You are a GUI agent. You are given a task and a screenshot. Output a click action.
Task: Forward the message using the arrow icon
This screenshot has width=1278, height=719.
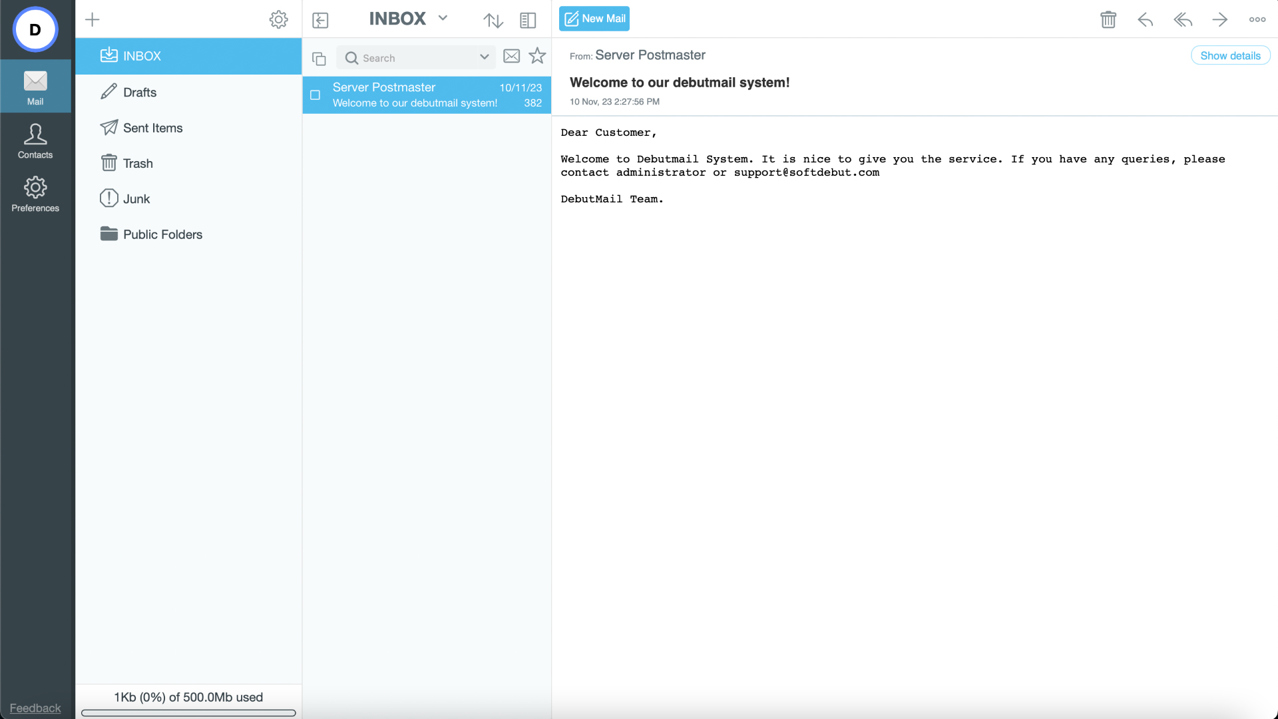coord(1219,19)
